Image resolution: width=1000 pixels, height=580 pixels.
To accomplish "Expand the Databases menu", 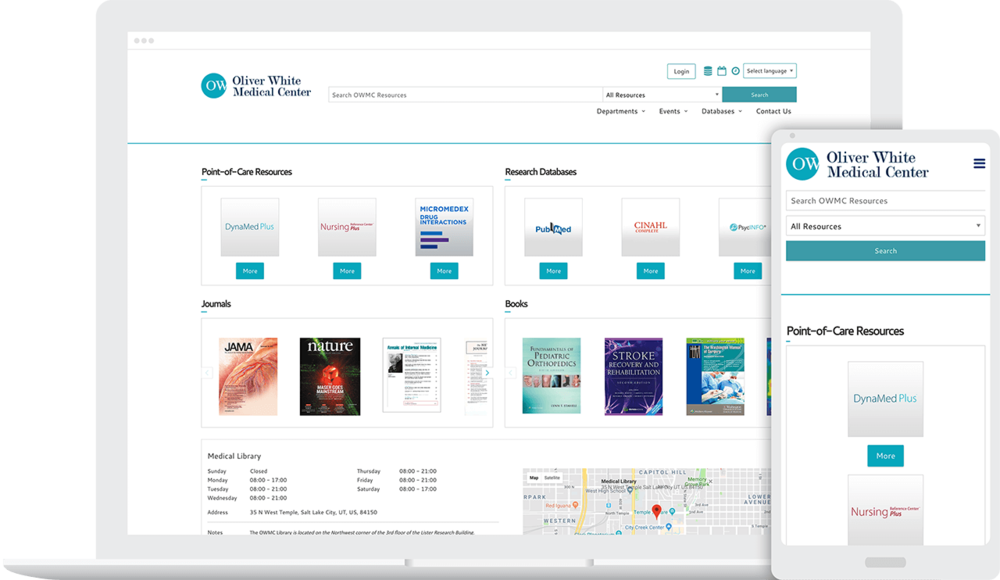I will (x=721, y=111).
